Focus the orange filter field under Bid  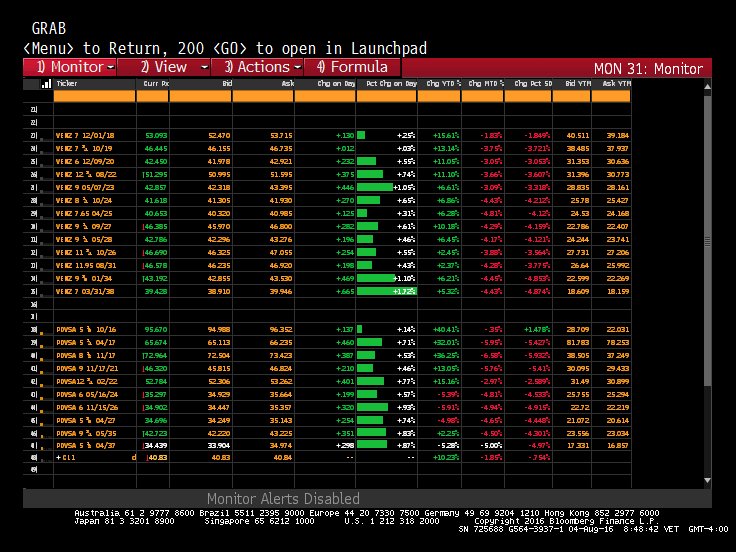point(200,96)
